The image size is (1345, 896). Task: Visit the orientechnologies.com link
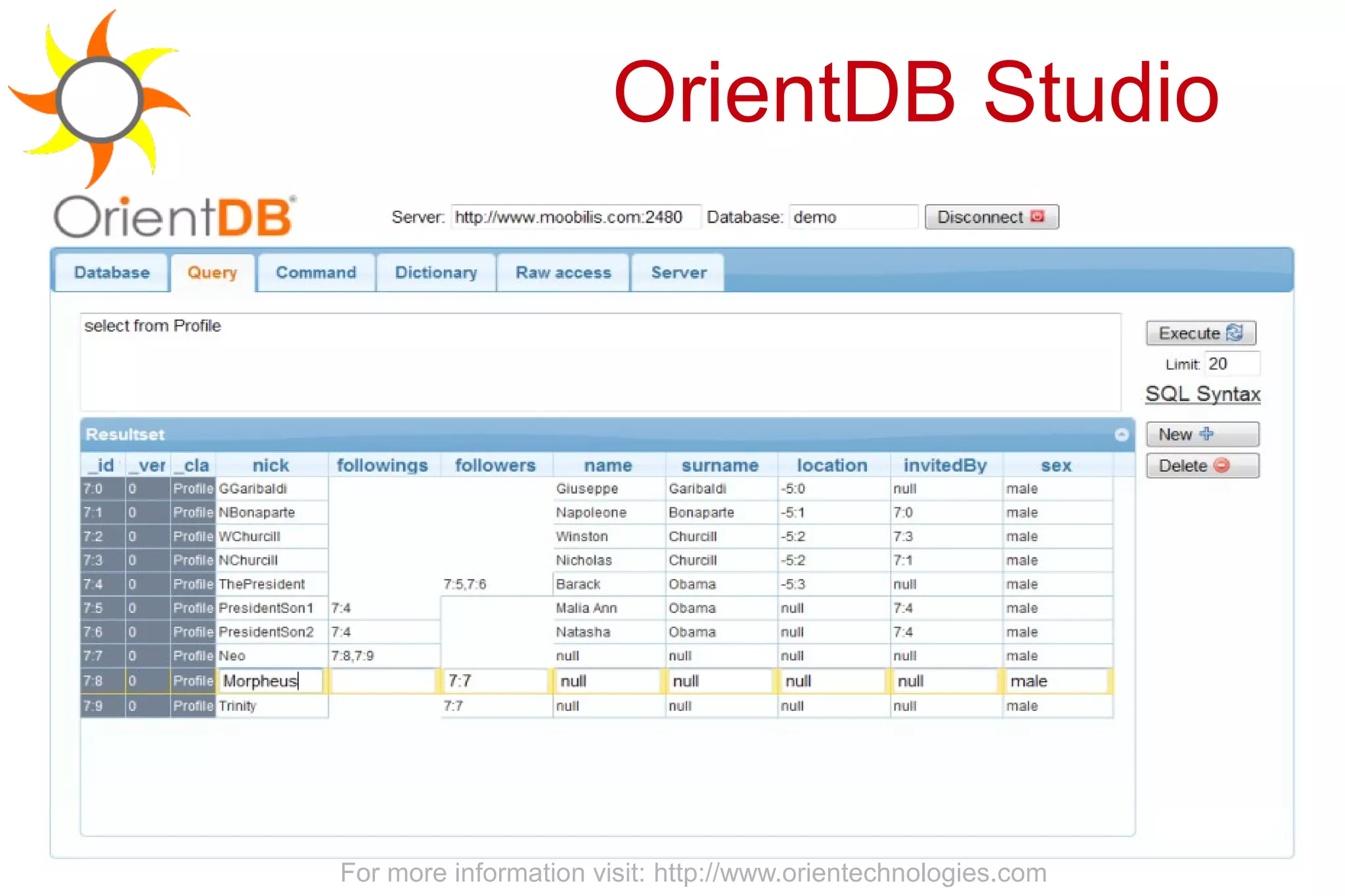[x=850, y=874]
